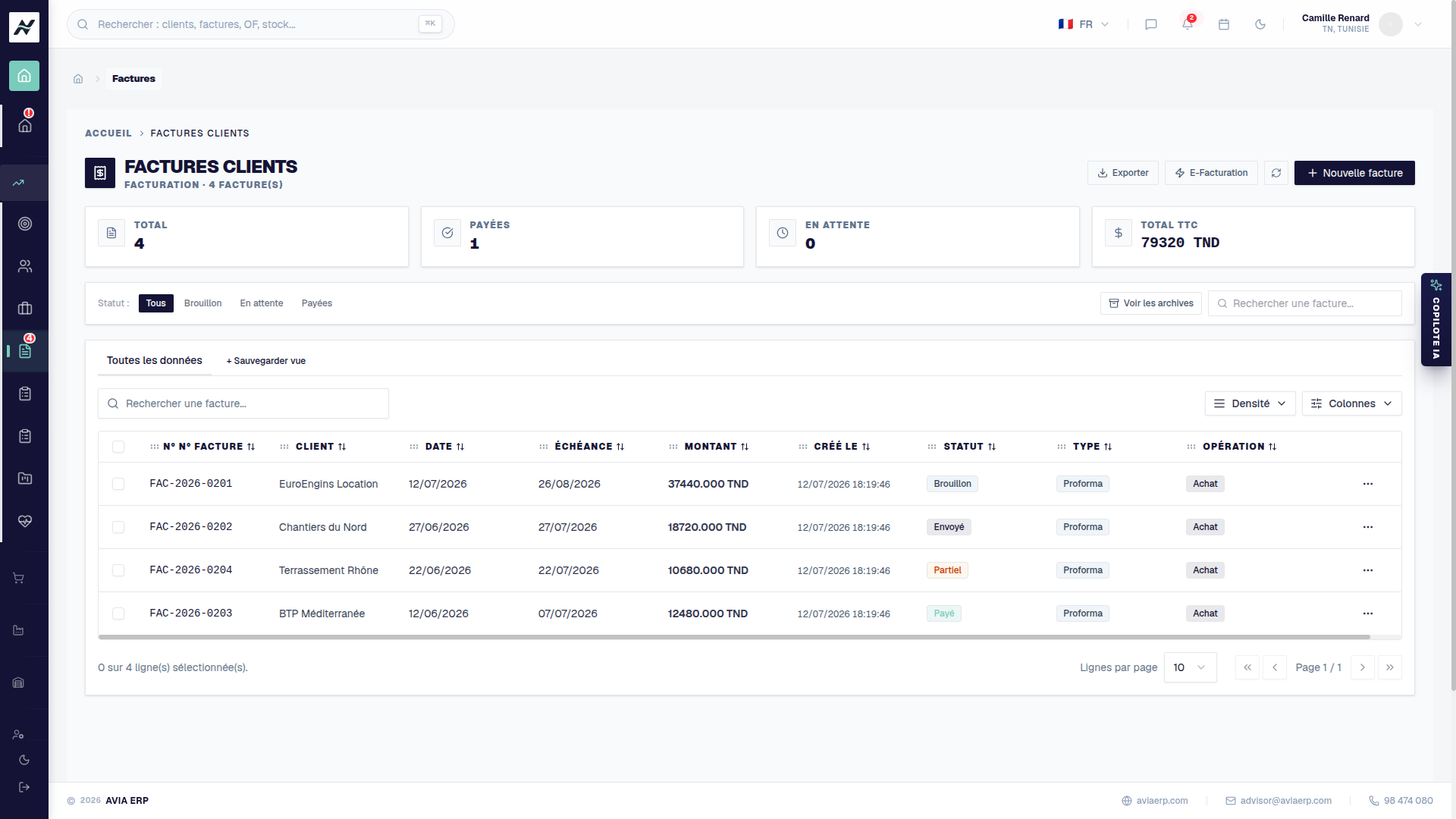
Task: Open row actions for FAC-2026-0204
Action: pyautogui.click(x=1368, y=570)
